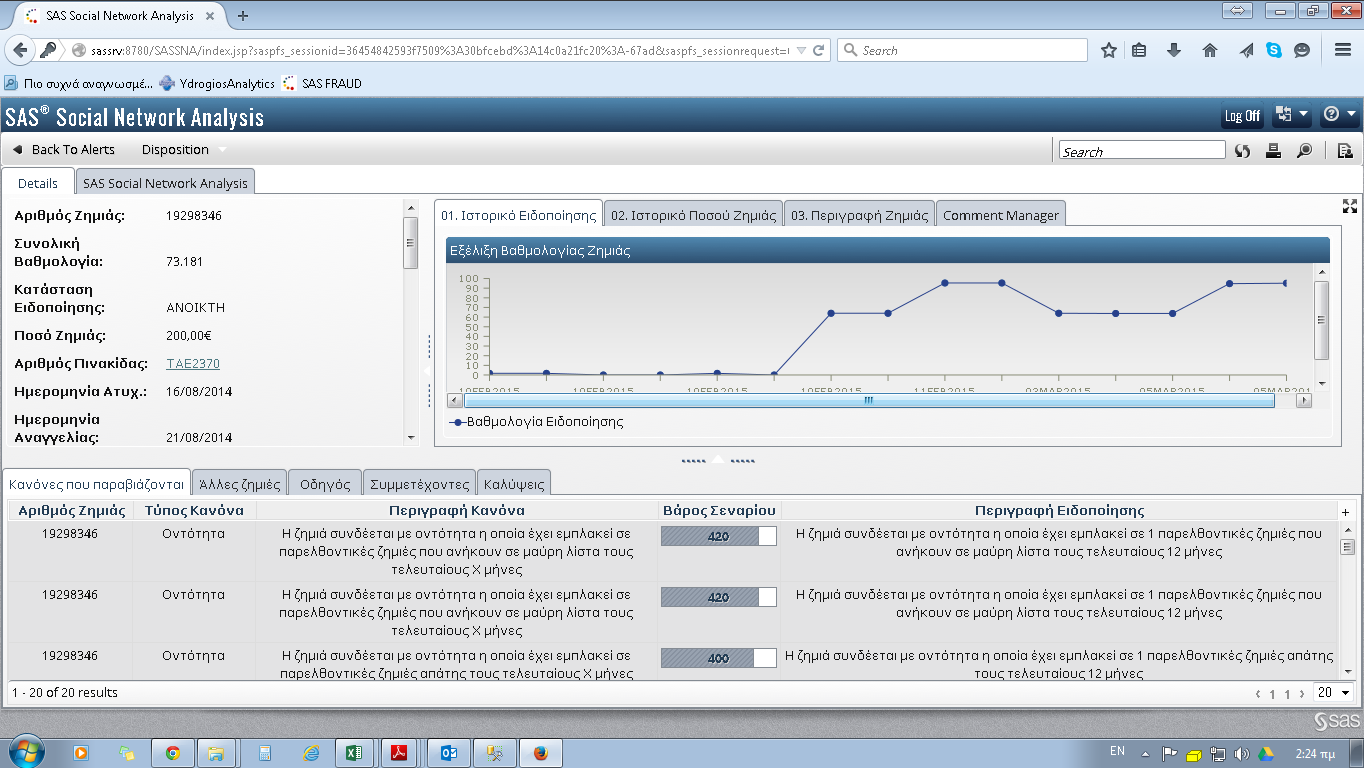This screenshot has height=768, width=1364.
Task: Switch to the SAS Social Network Analysis tab
Action: [165, 183]
